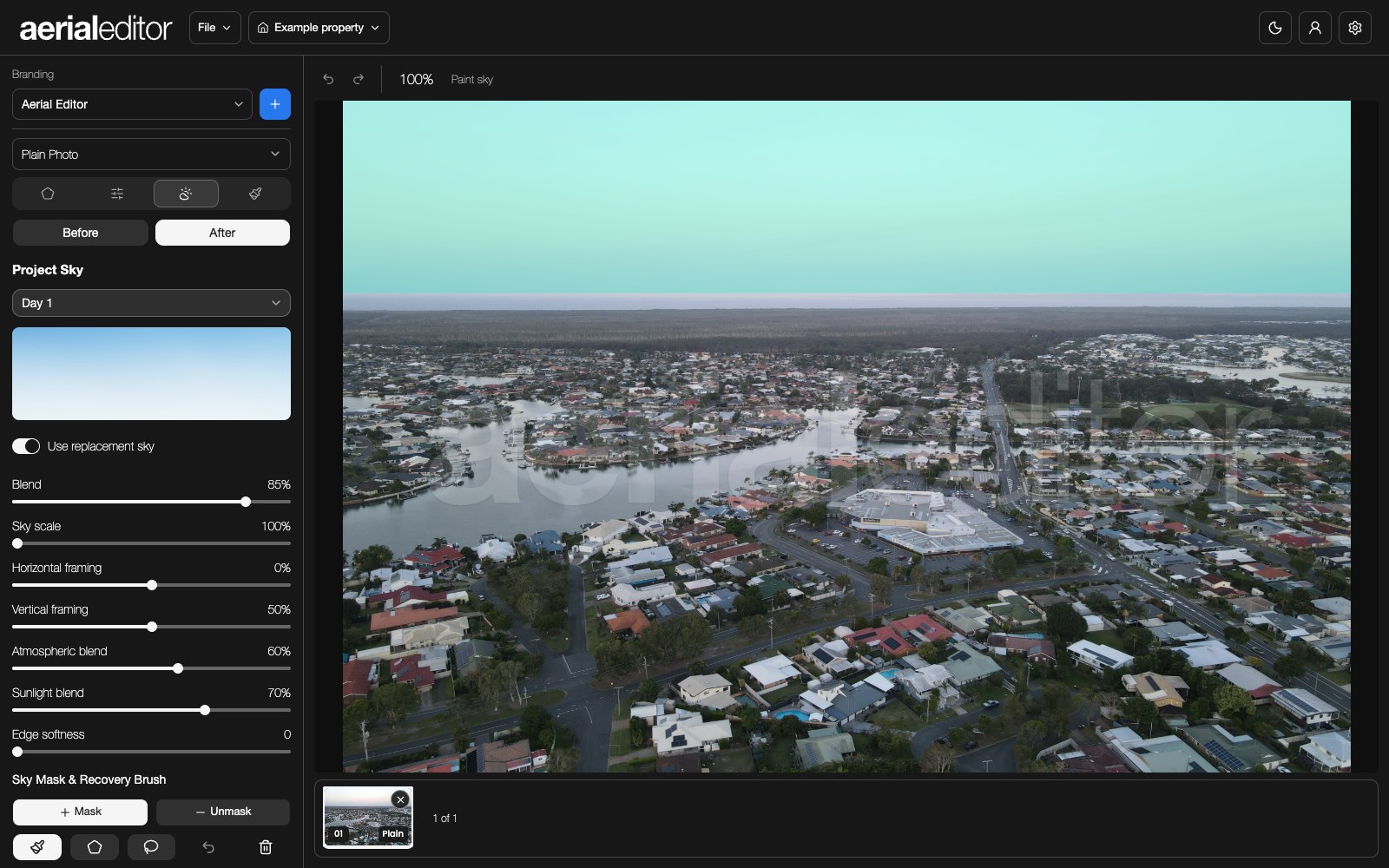Switch to the Before view
1389x868 pixels.
(x=80, y=233)
